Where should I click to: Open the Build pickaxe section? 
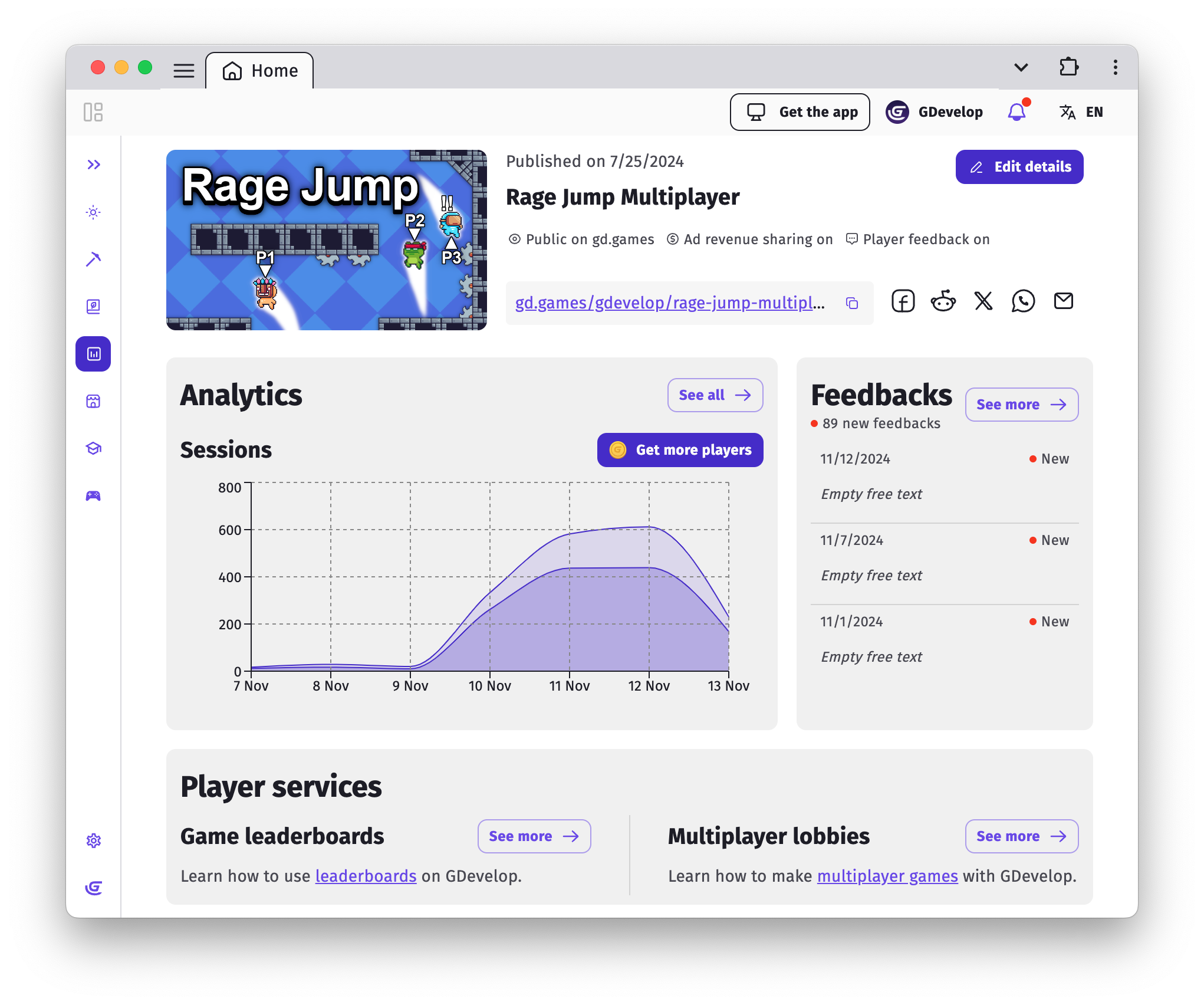pos(93,260)
